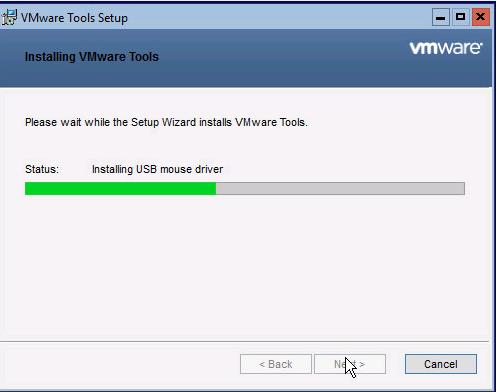Cancel the VMware Tools installation
The height and width of the screenshot is (392, 496).
(441, 364)
